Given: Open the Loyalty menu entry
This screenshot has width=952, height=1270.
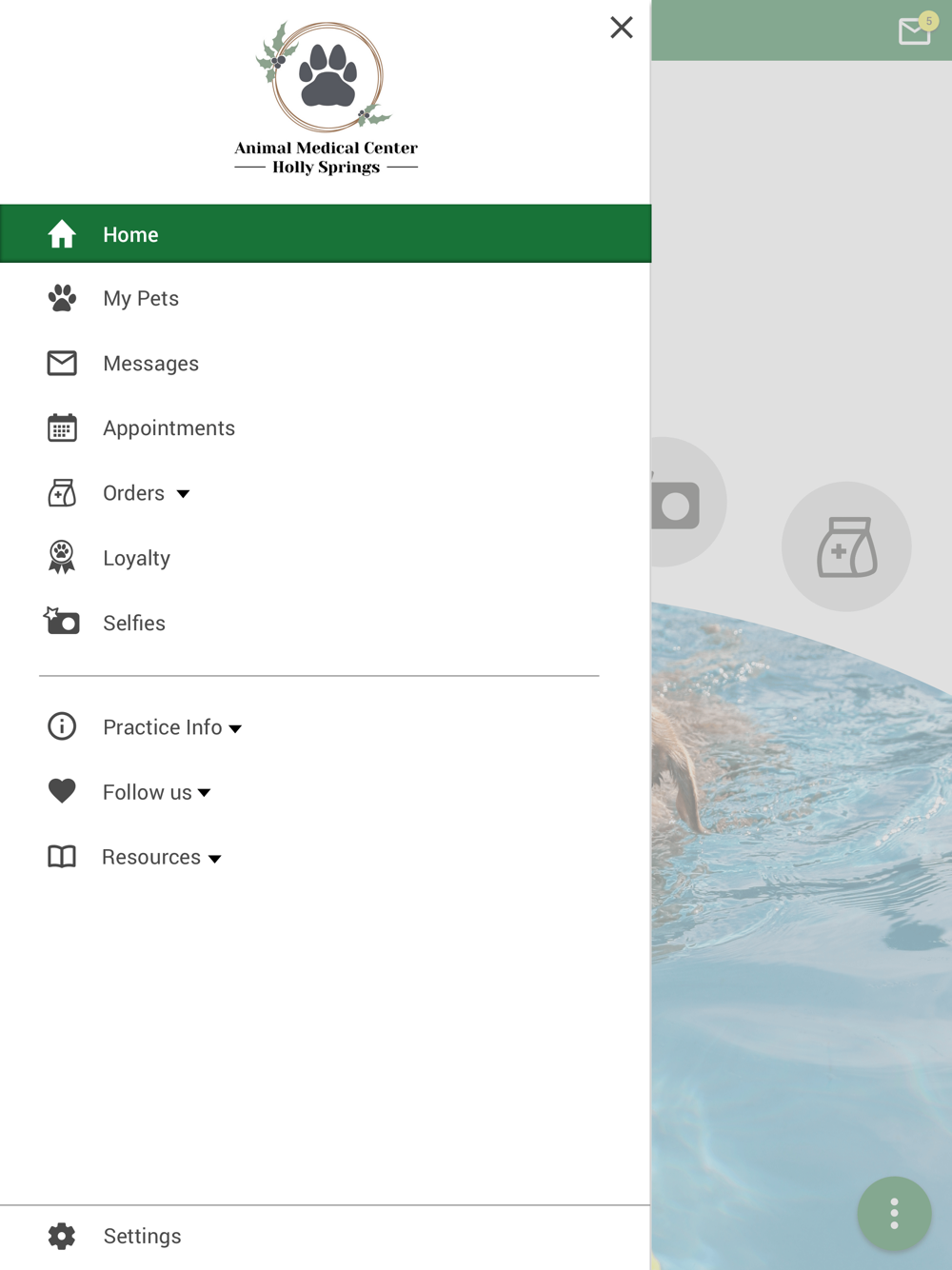Looking at the screenshot, I should 326,557.
